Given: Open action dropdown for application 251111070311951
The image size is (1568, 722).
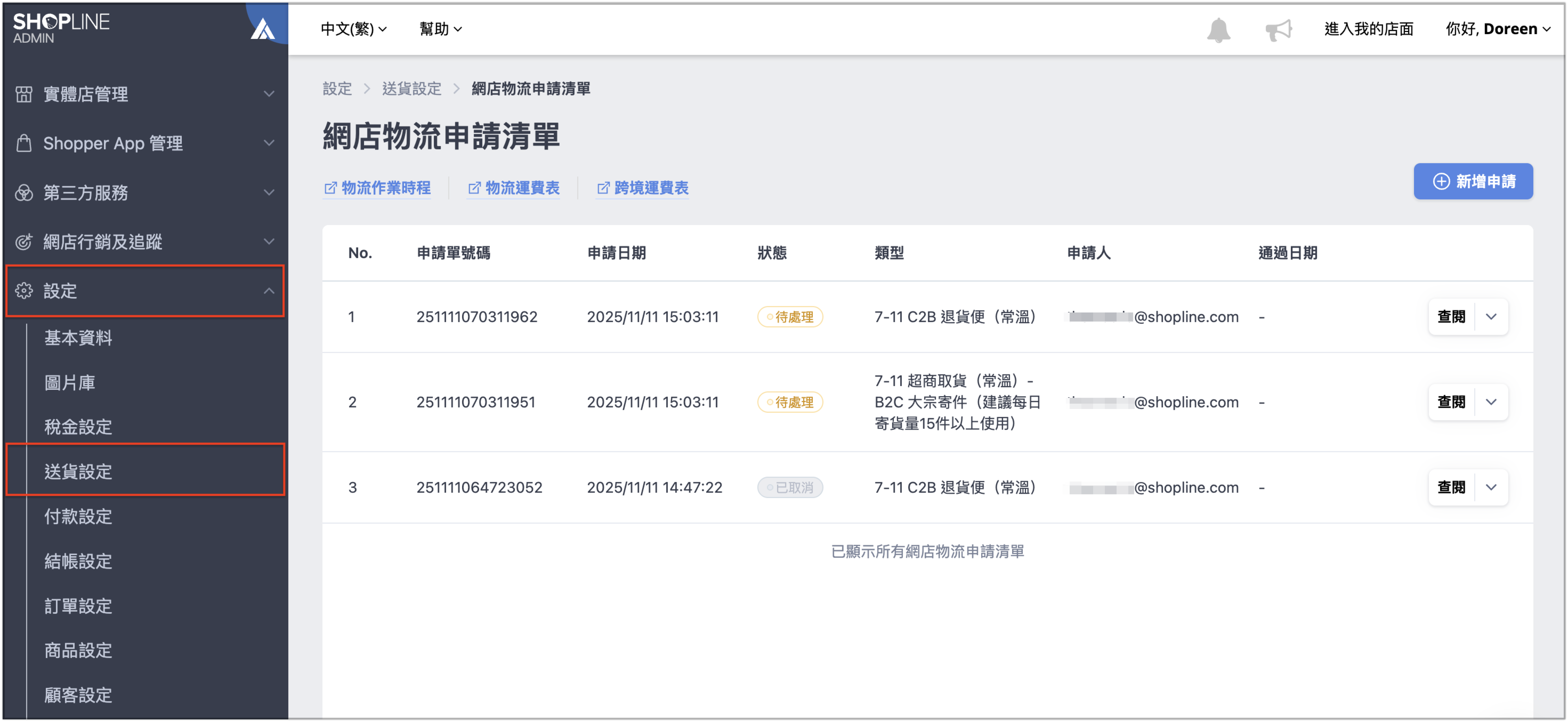Looking at the screenshot, I should pyautogui.click(x=1491, y=402).
